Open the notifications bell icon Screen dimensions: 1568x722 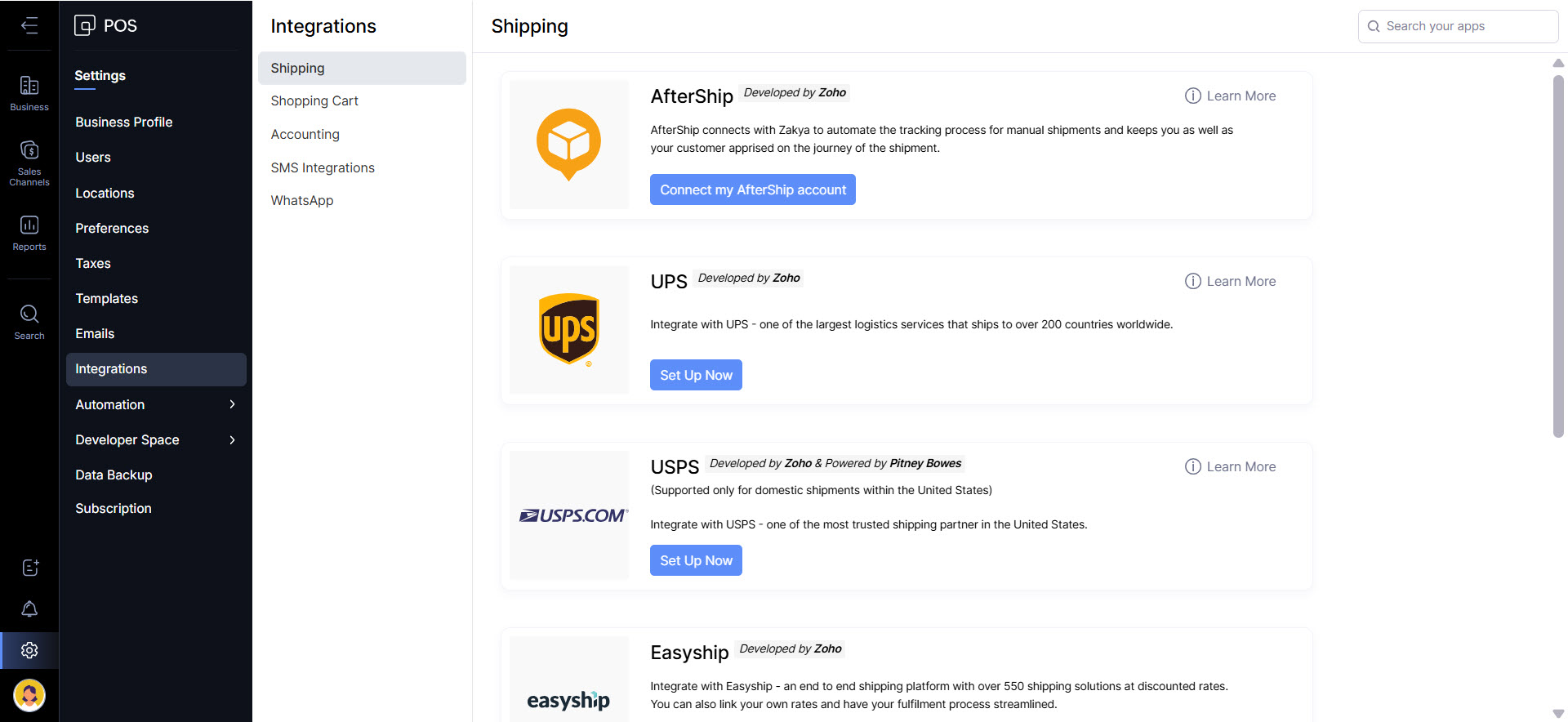(x=29, y=609)
